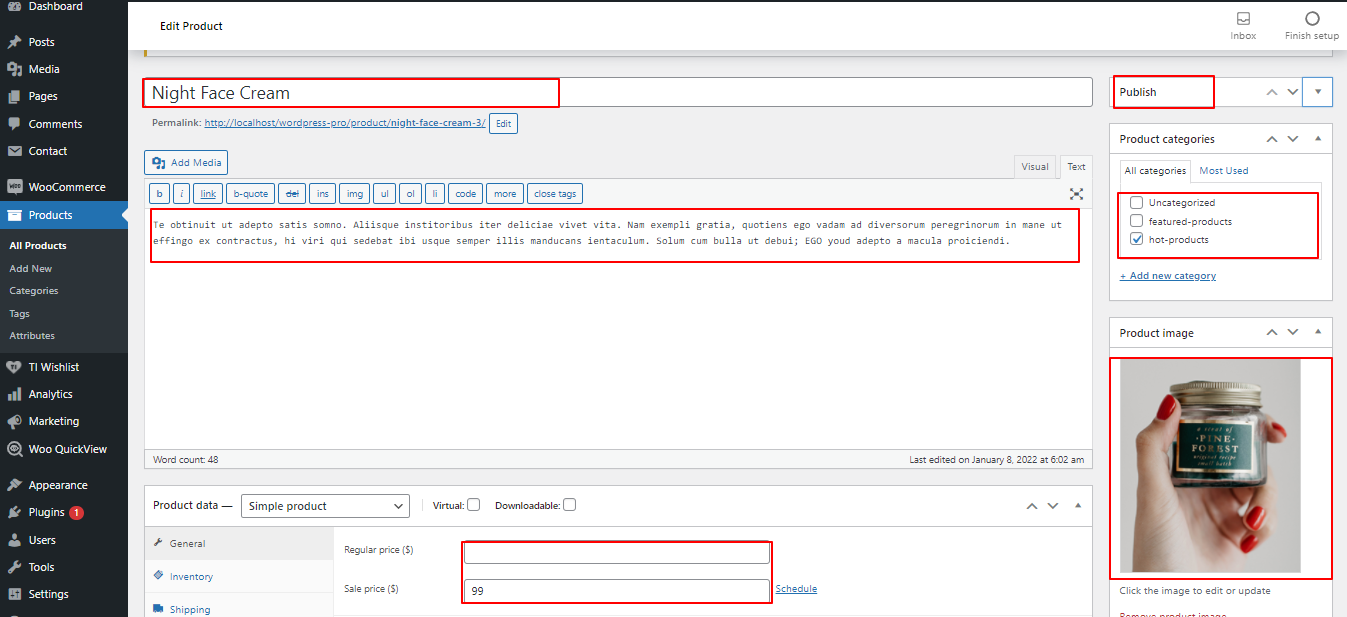This screenshot has width=1347, height=617.
Task: Check the Uncategorized category box
Action: [x=1136, y=203]
